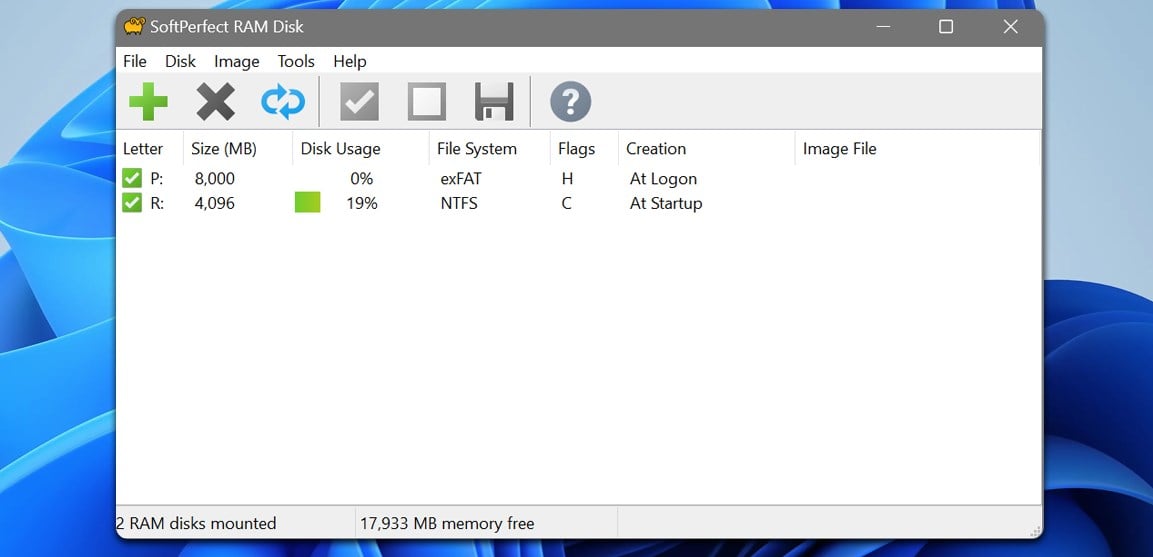This screenshot has height=557, width=1153.
Task: Click the '2 RAM disks mounted' status text
Action: coord(196,523)
